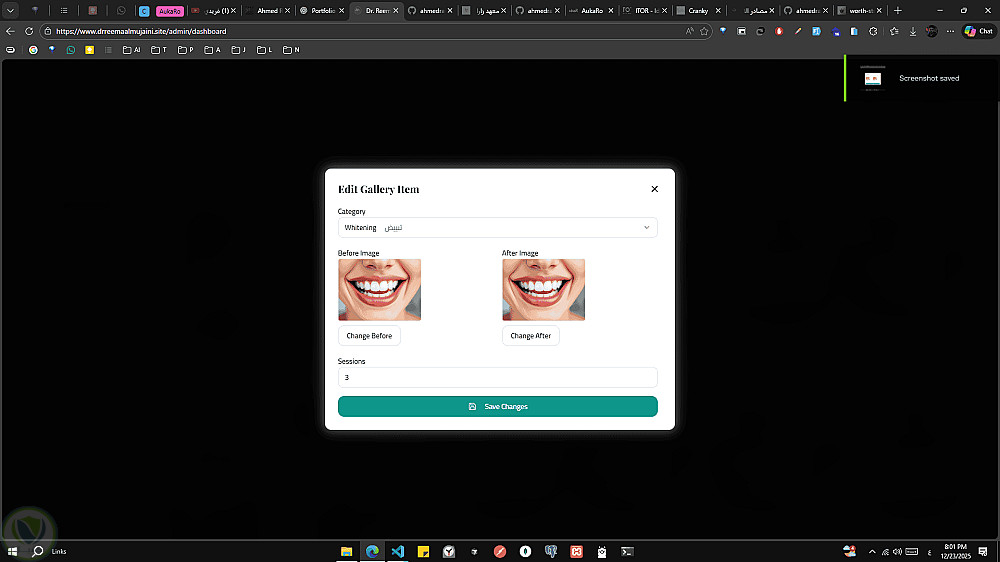1000x562 pixels.
Task: Click the Change Before button
Action: tap(369, 336)
